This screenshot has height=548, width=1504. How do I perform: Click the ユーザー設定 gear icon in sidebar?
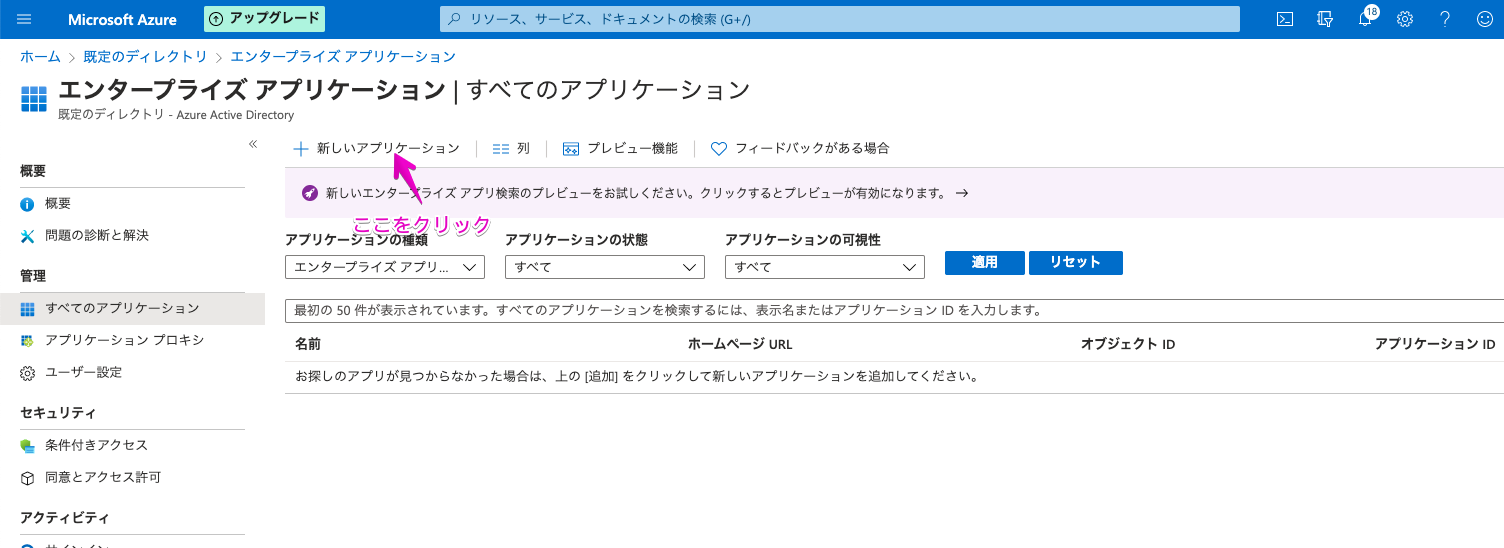tap(28, 373)
